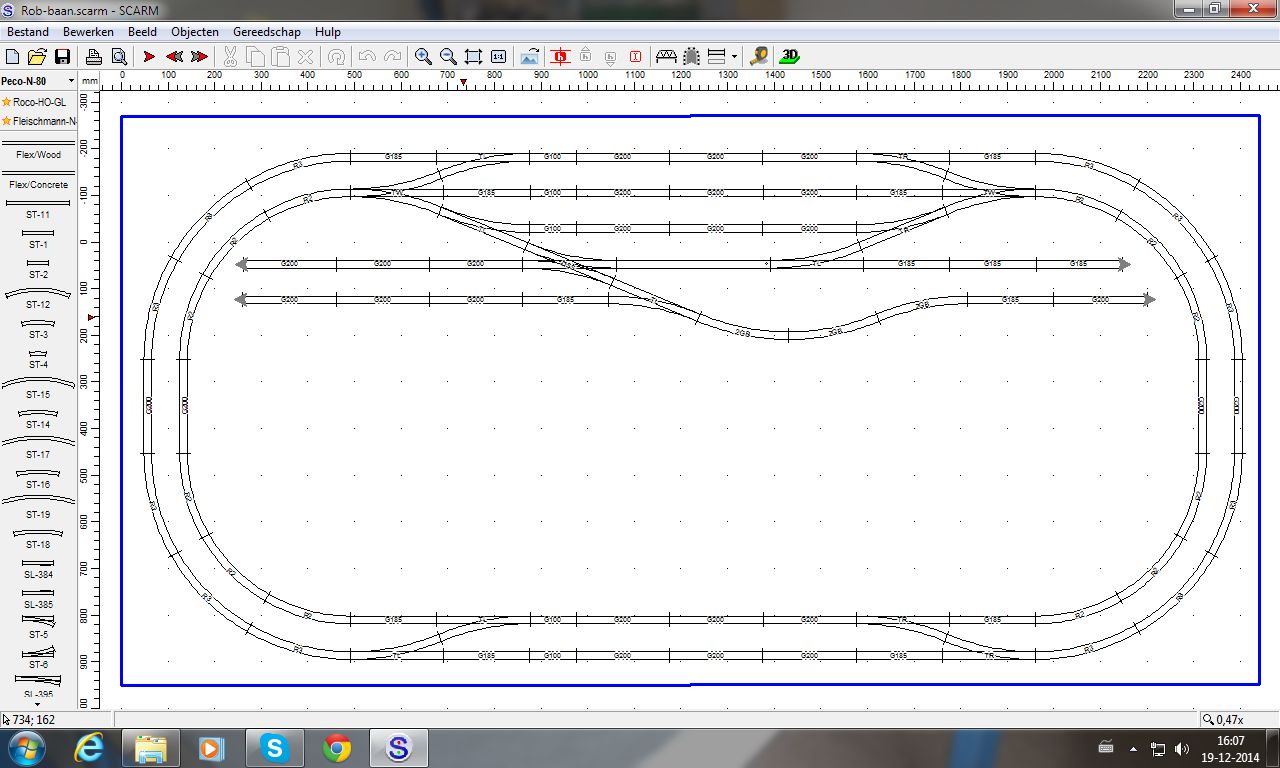1280x768 pixels.
Task: Click the Zoom to fit icon
Action: [x=473, y=57]
